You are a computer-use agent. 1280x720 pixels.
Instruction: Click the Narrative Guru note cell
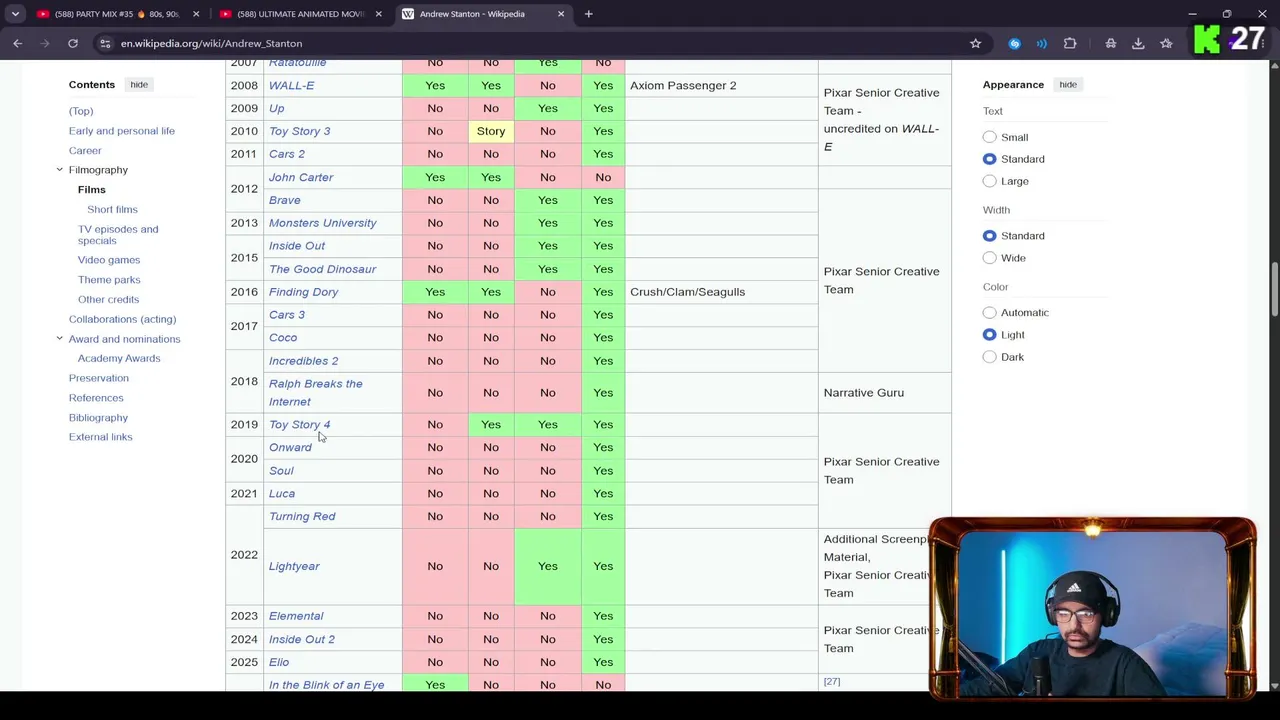884,393
